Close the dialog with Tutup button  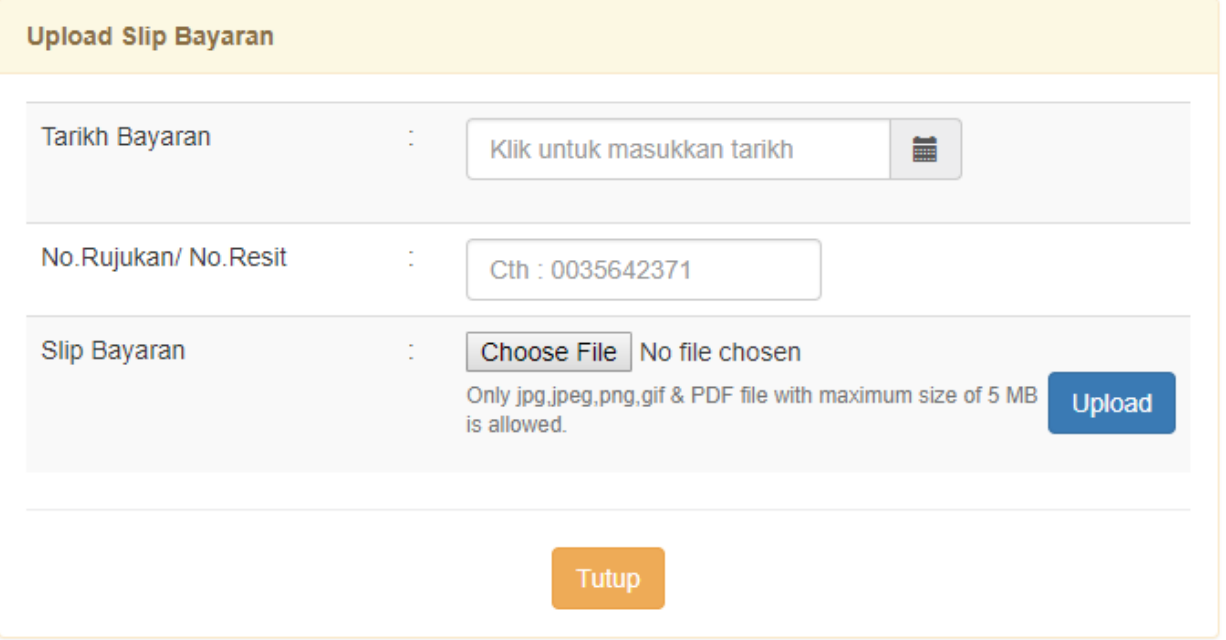(x=608, y=578)
